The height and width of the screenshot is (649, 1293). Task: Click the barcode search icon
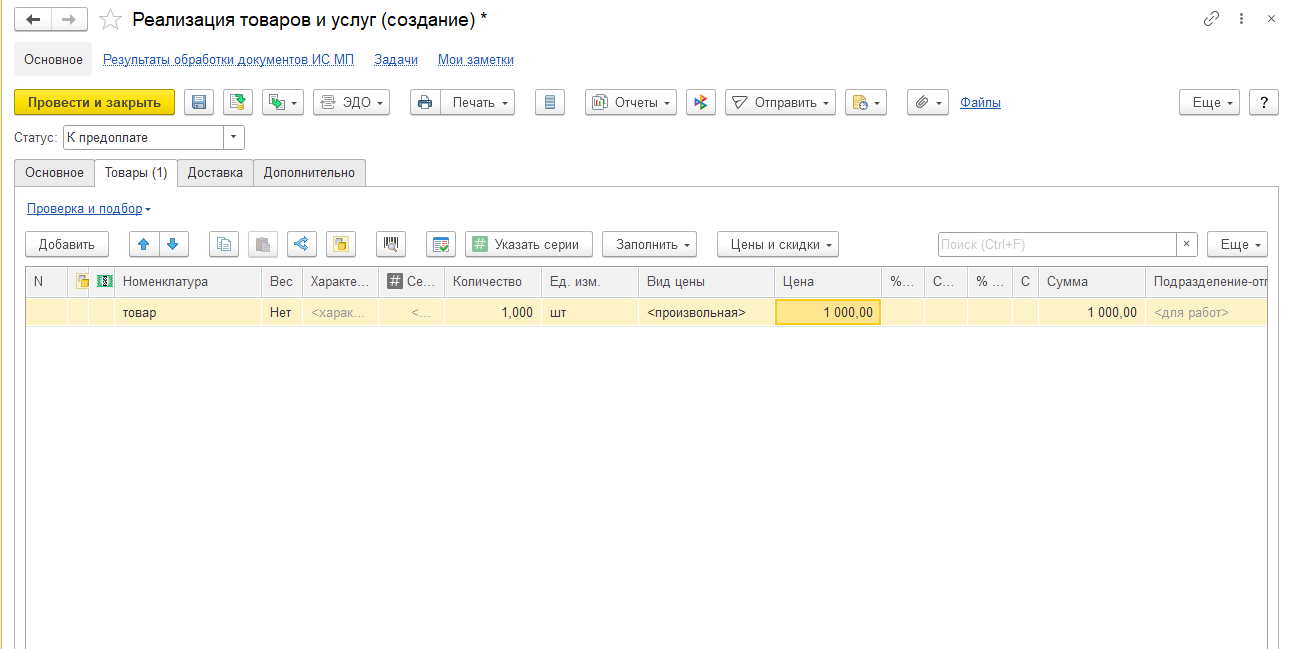(x=391, y=244)
